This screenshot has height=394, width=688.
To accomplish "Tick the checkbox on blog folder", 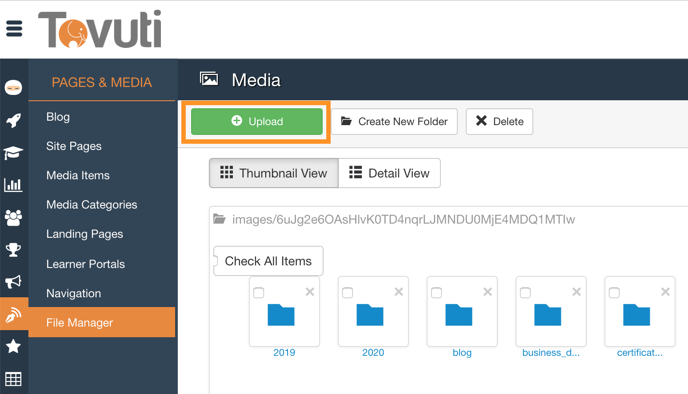I will pyautogui.click(x=437, y=293).
